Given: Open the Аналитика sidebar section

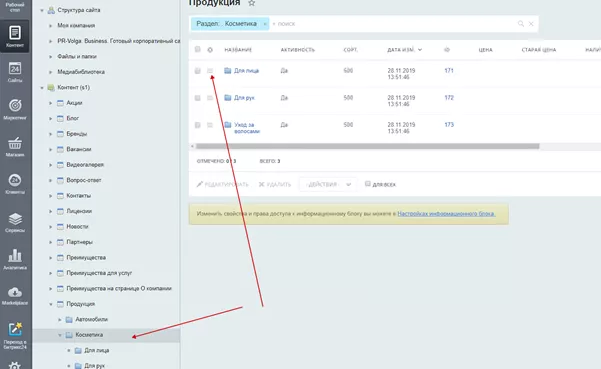Looking at the screenshot, I should coord(15,259).
